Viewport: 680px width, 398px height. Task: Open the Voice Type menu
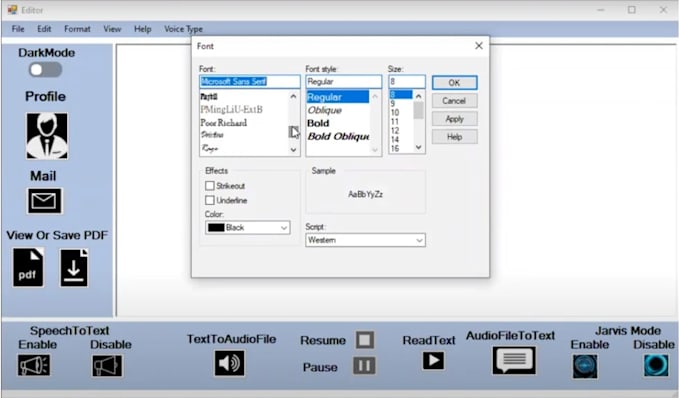coord(183,29)
